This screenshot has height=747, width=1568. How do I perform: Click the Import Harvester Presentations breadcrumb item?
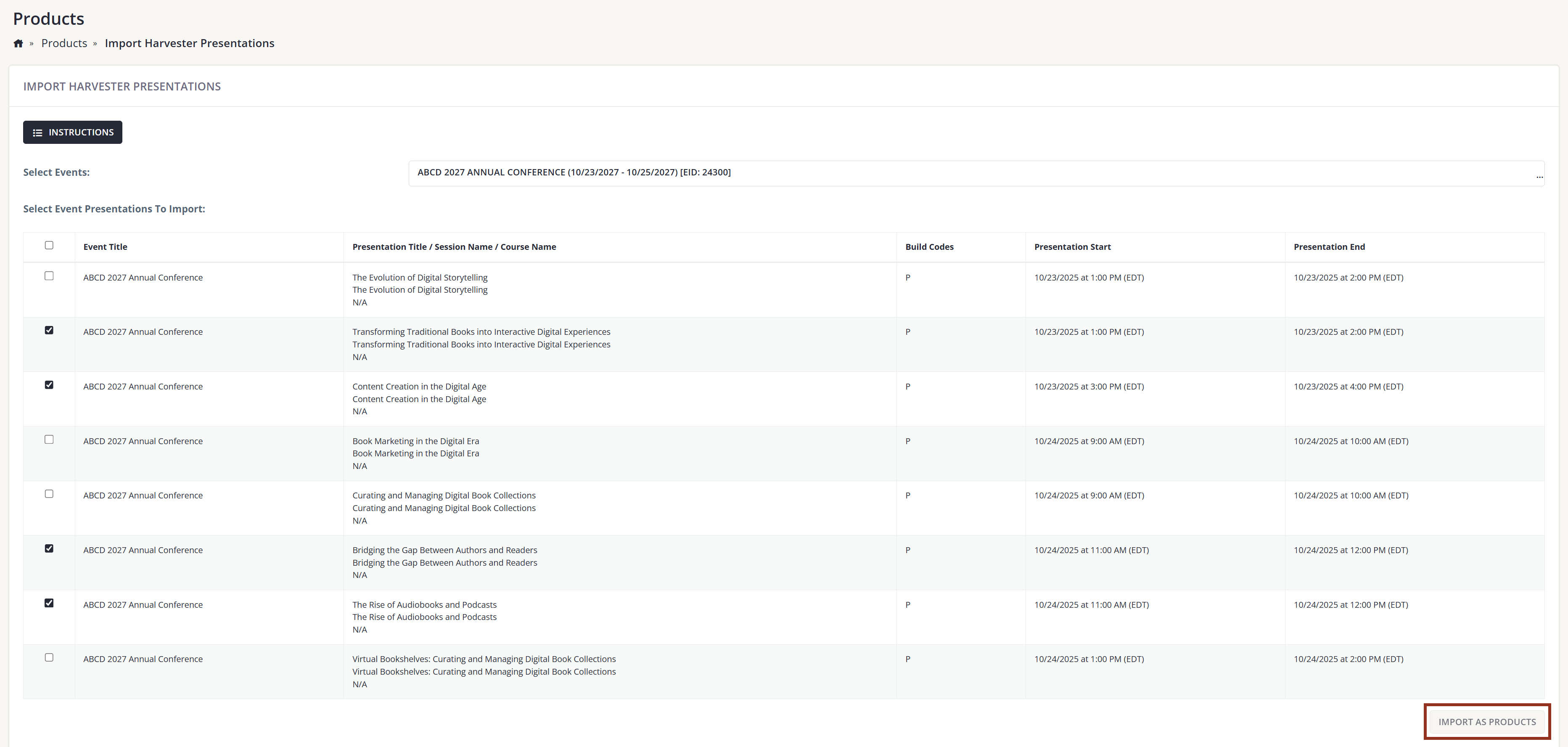(x=190, y=42)
